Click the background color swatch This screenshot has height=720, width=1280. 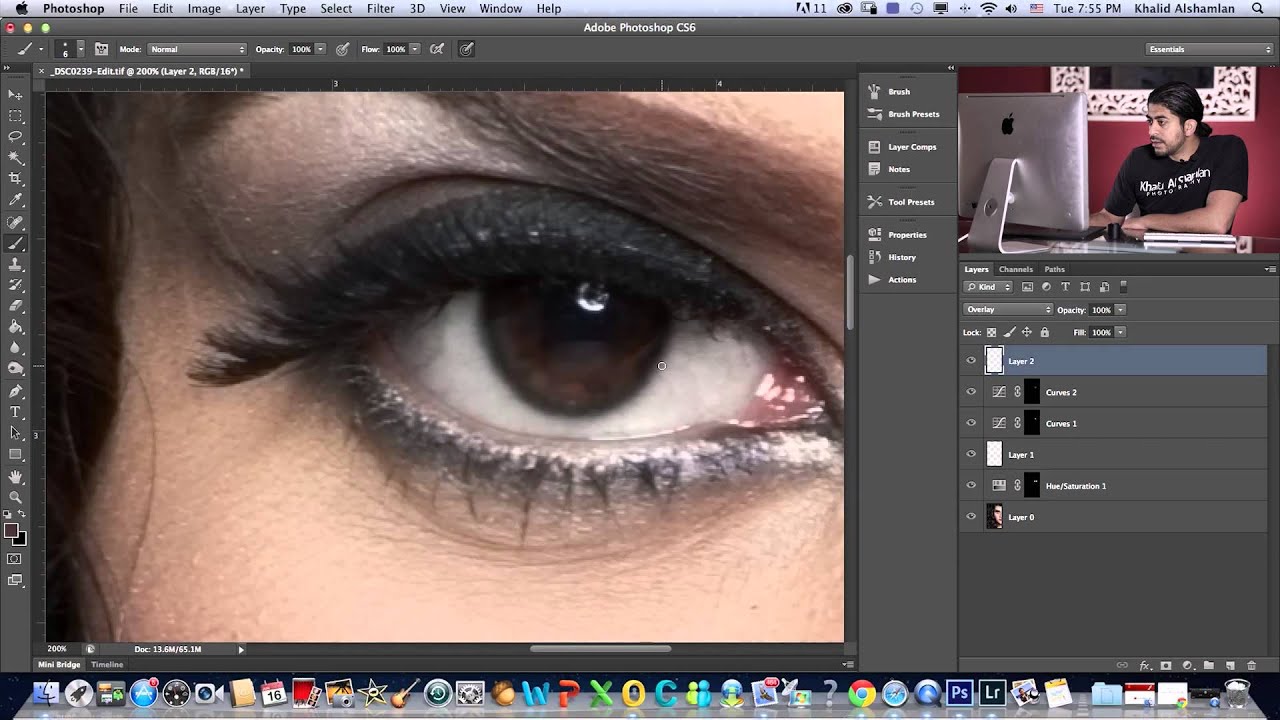[21, 539]
